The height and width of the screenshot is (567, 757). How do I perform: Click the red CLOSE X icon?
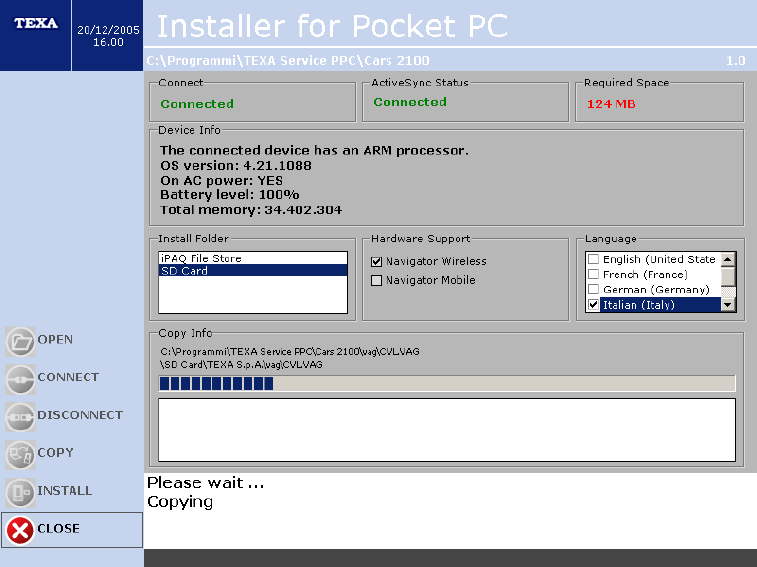click(20, 530)
